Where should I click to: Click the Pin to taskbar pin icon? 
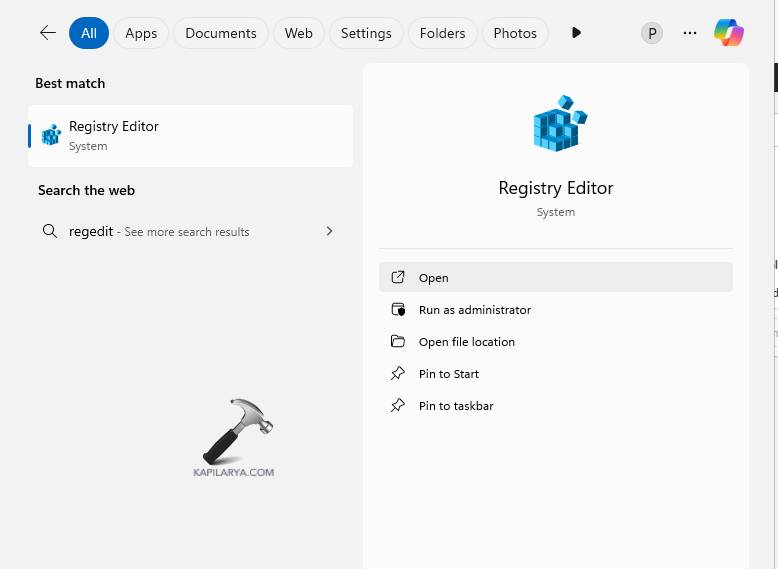tap(398, 406)
